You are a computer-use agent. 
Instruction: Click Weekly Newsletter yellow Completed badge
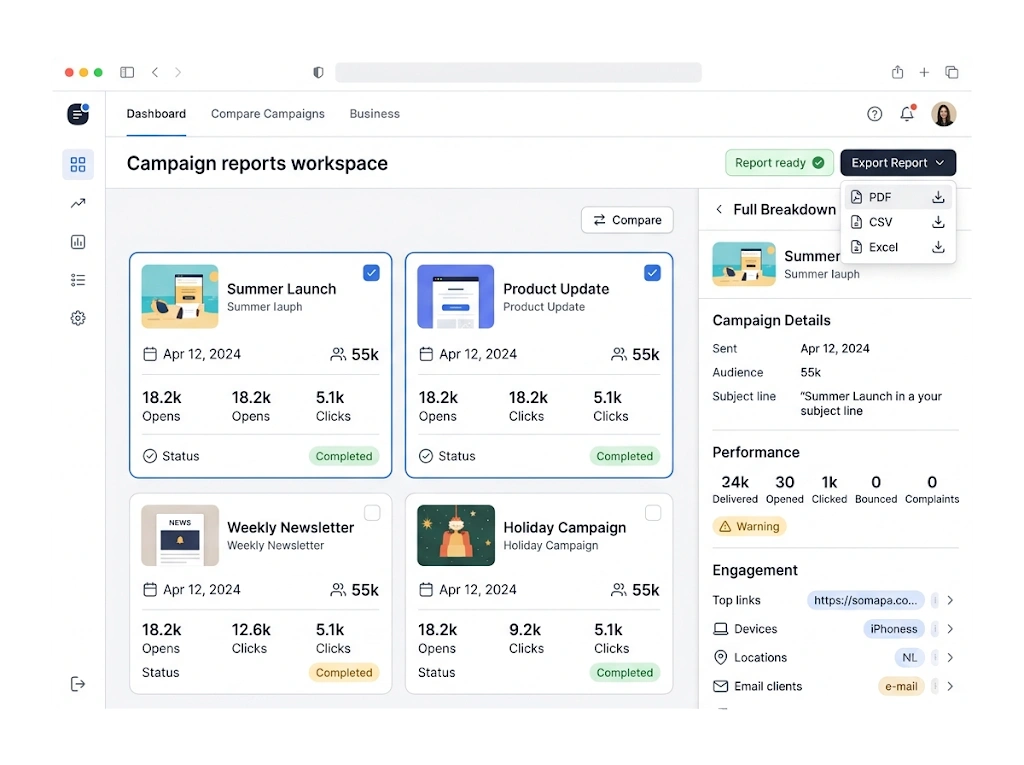(344, 672)
